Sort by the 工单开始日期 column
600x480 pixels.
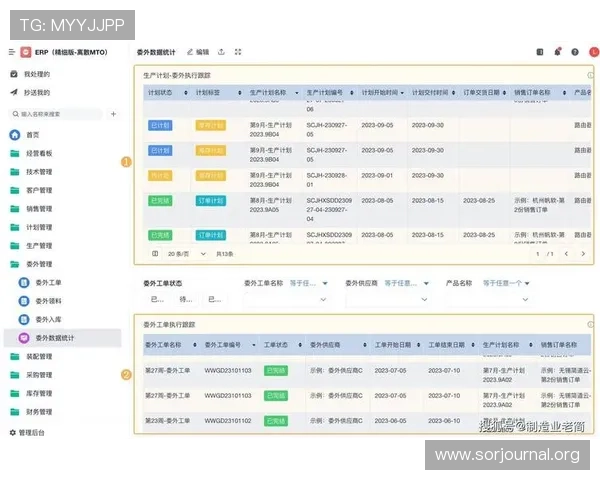tap(419, 345)
